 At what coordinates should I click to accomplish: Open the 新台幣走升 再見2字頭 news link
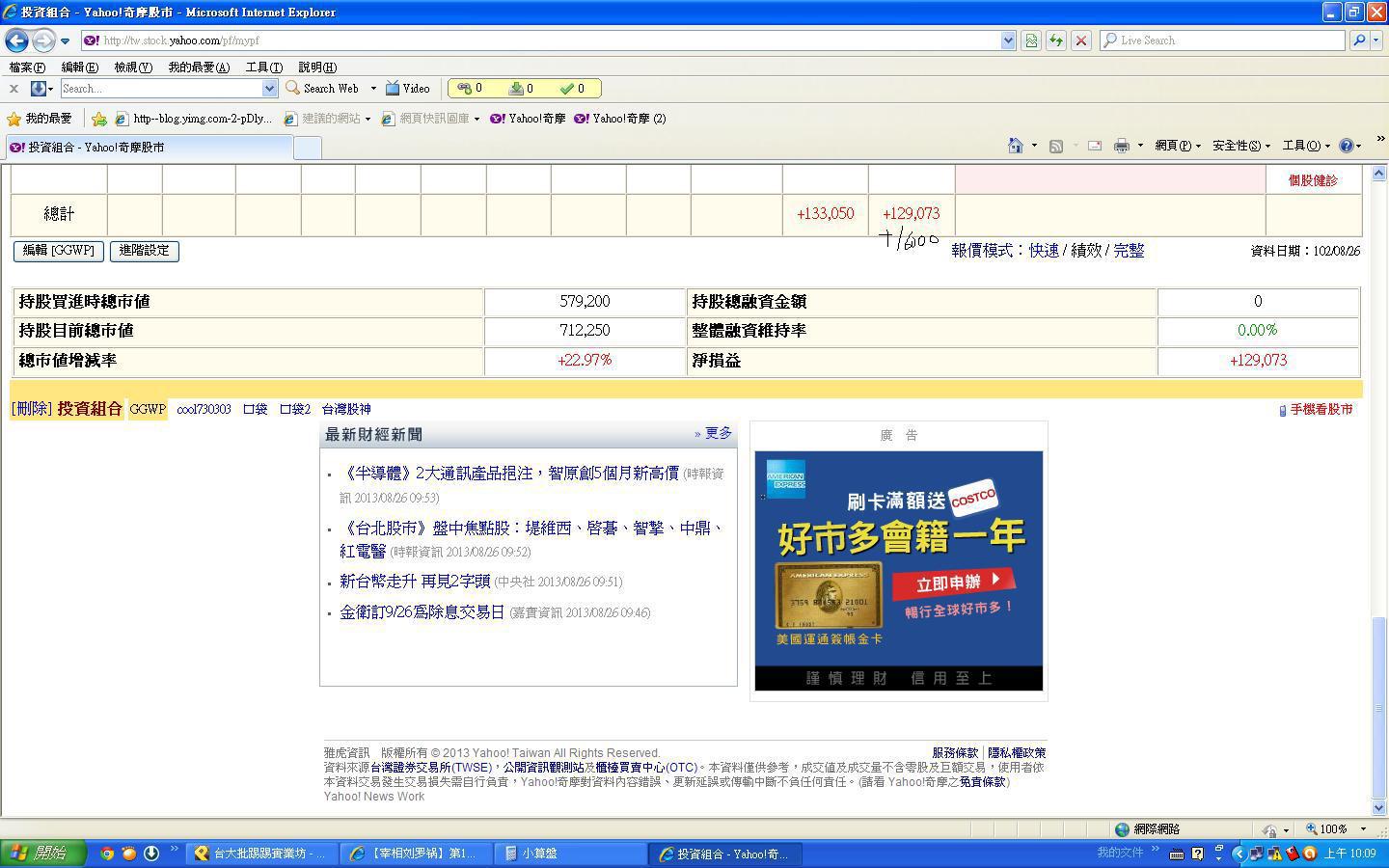[415, 582]
